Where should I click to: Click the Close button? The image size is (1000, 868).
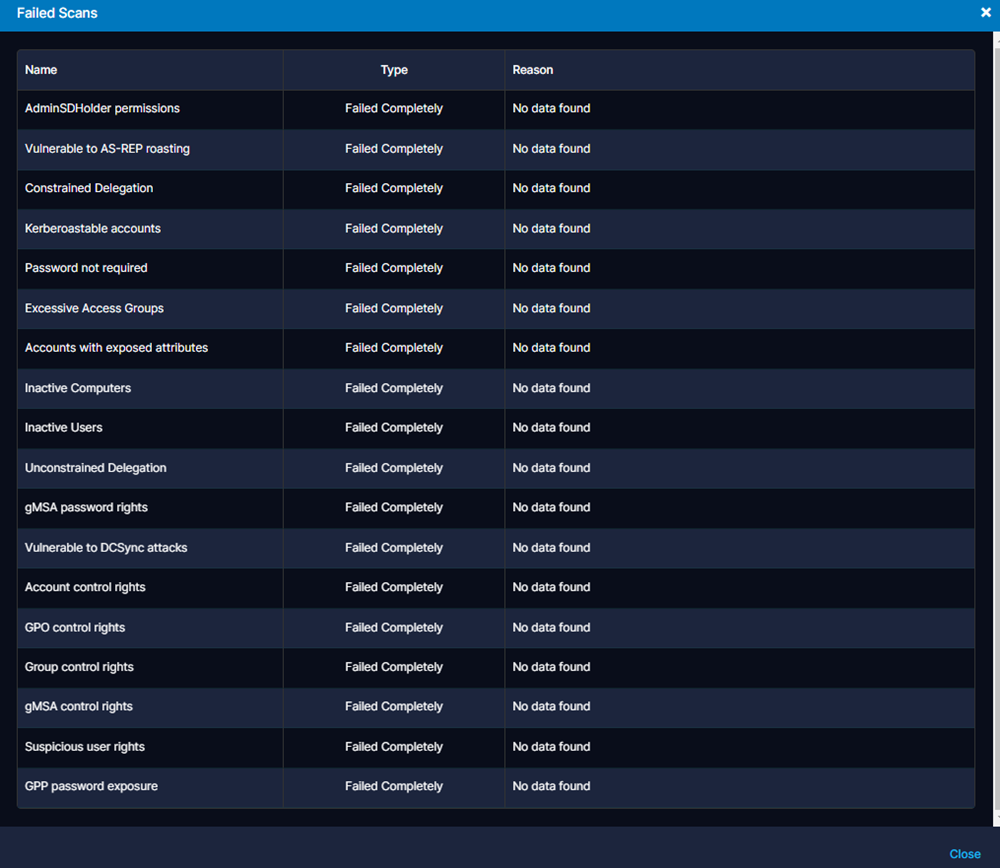(964, 854)
